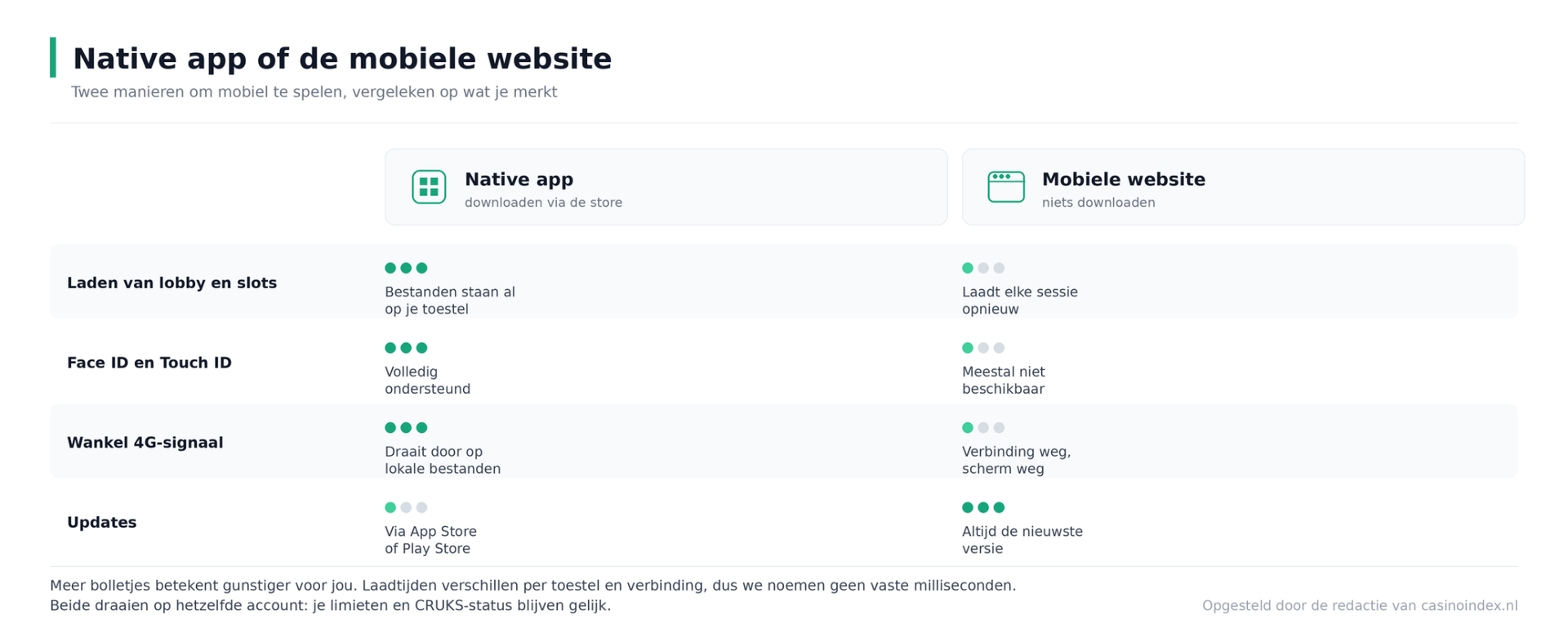Click 'Laadt elke sessie opnieuw' text
Viewport: 1568px width, 642px height.
point(1020,301)
